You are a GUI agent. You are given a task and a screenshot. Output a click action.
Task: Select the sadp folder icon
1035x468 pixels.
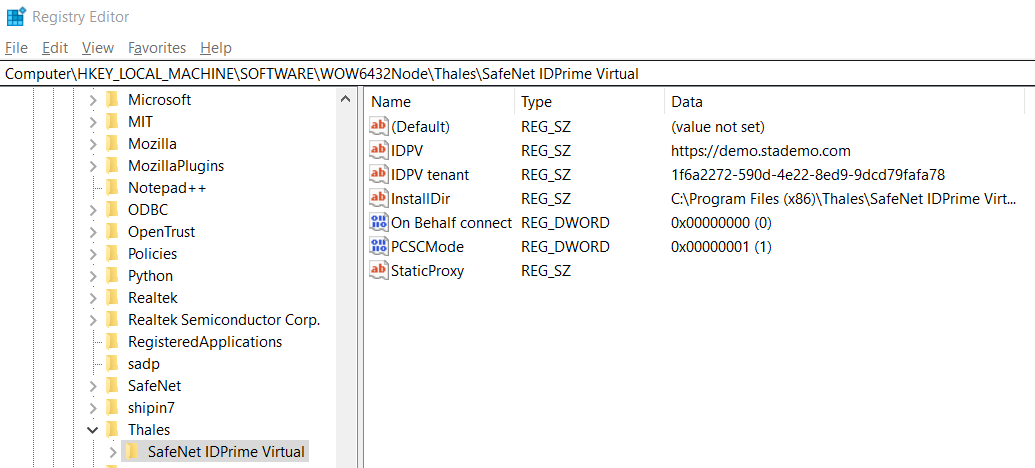(112, 364)
